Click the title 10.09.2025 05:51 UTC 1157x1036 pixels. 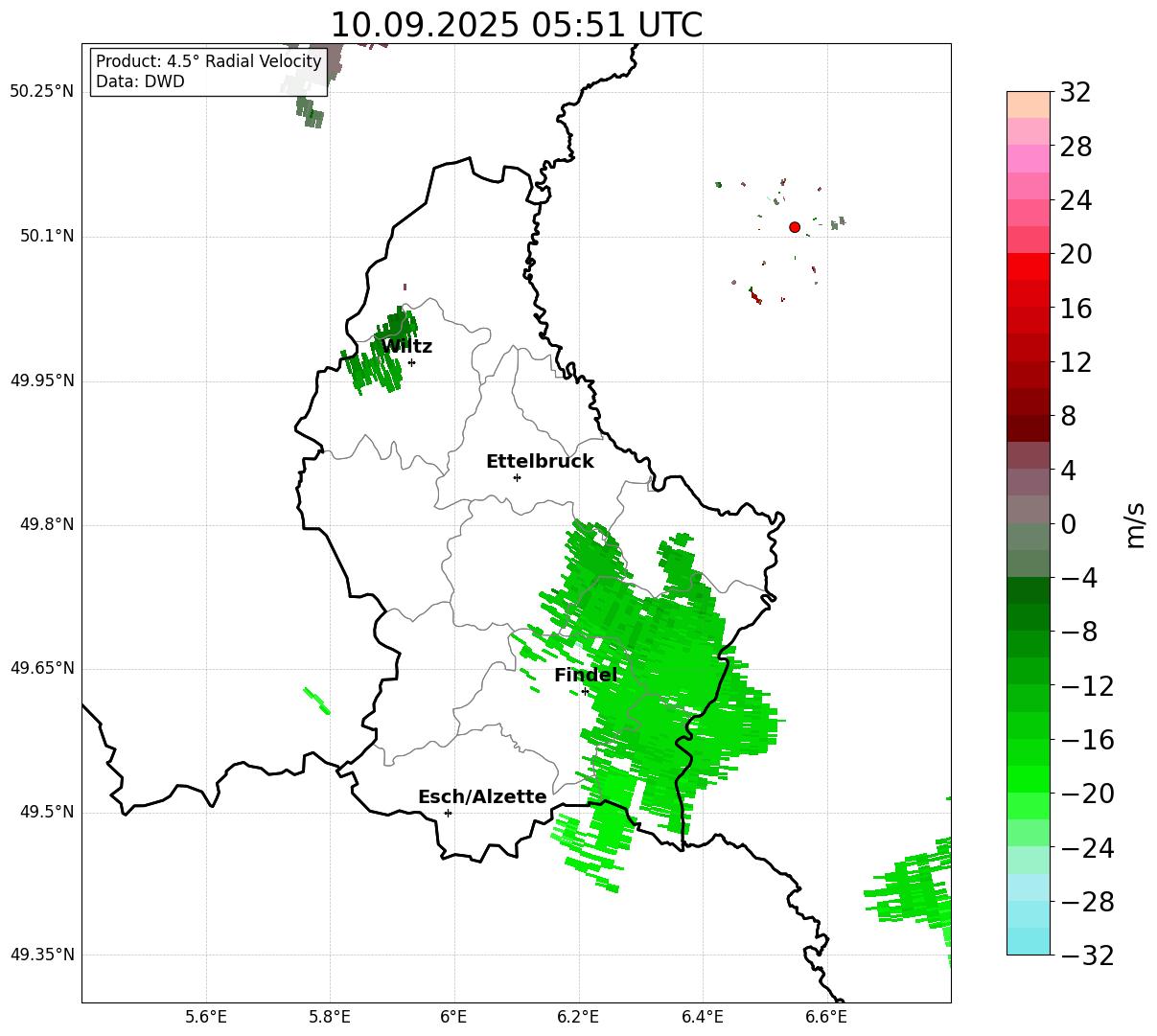click(516, 25)
